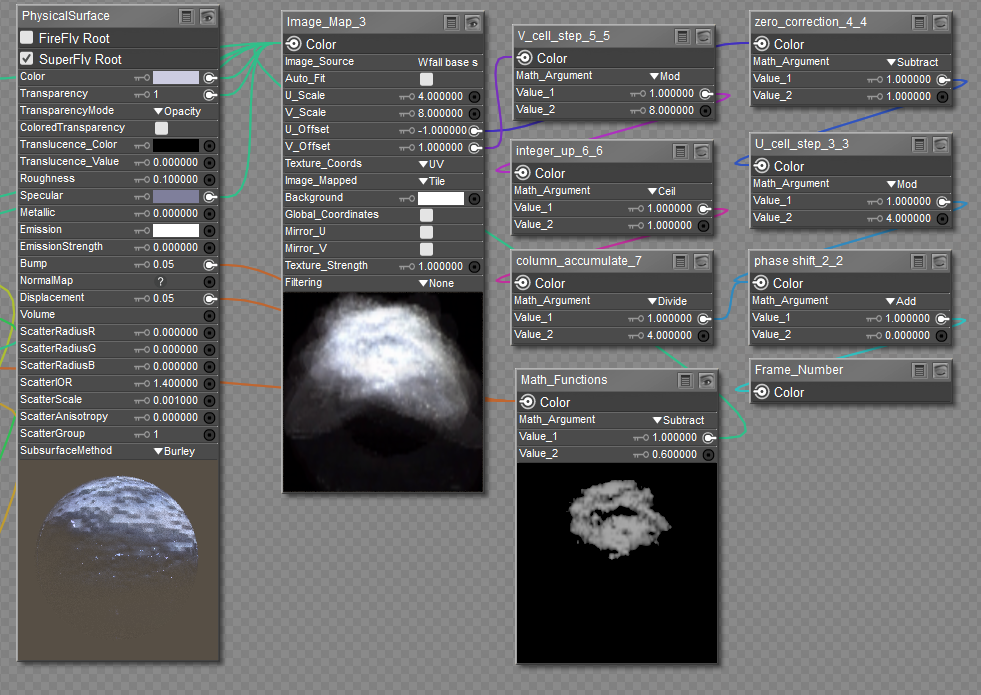Click U_Scale animation key icon
Image resolution: width=981 pixels, height=695 pixels.
[x=407, y=96]
